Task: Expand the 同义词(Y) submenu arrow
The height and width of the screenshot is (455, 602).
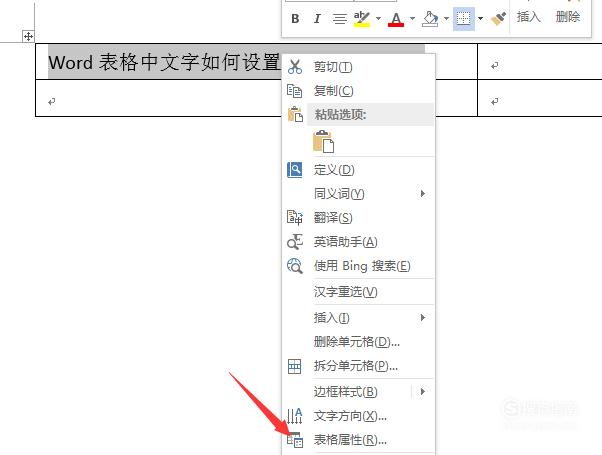Action: 423,194
